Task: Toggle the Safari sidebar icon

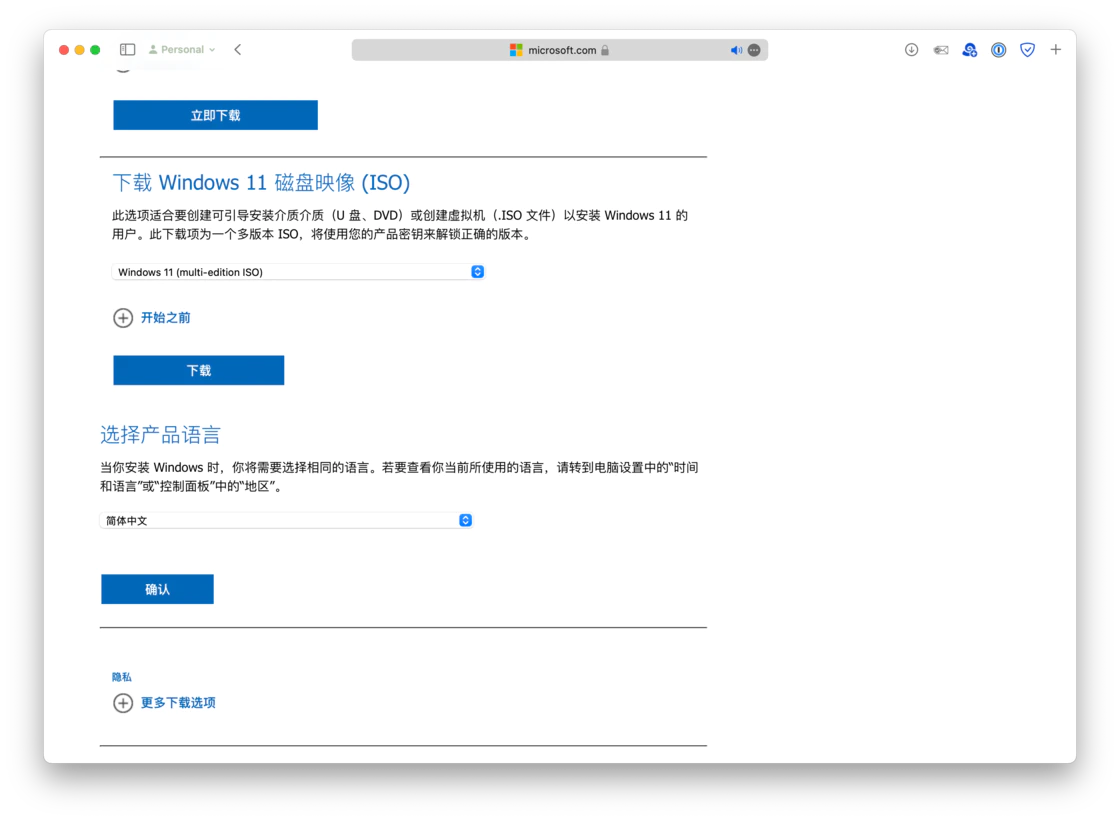Action: pyautogui.click(x=128, y=49)
